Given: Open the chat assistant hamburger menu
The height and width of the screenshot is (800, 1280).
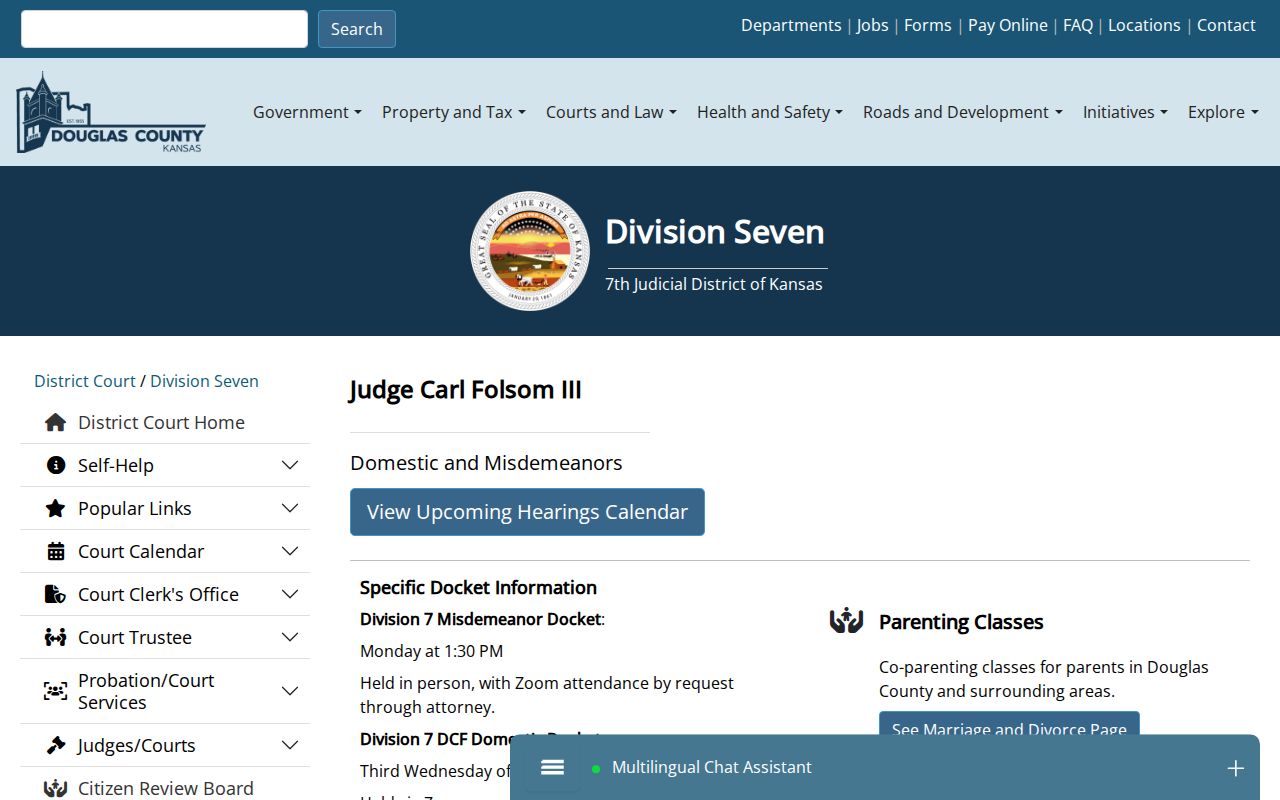Looking at the screenshot, I should coord(552,767).
